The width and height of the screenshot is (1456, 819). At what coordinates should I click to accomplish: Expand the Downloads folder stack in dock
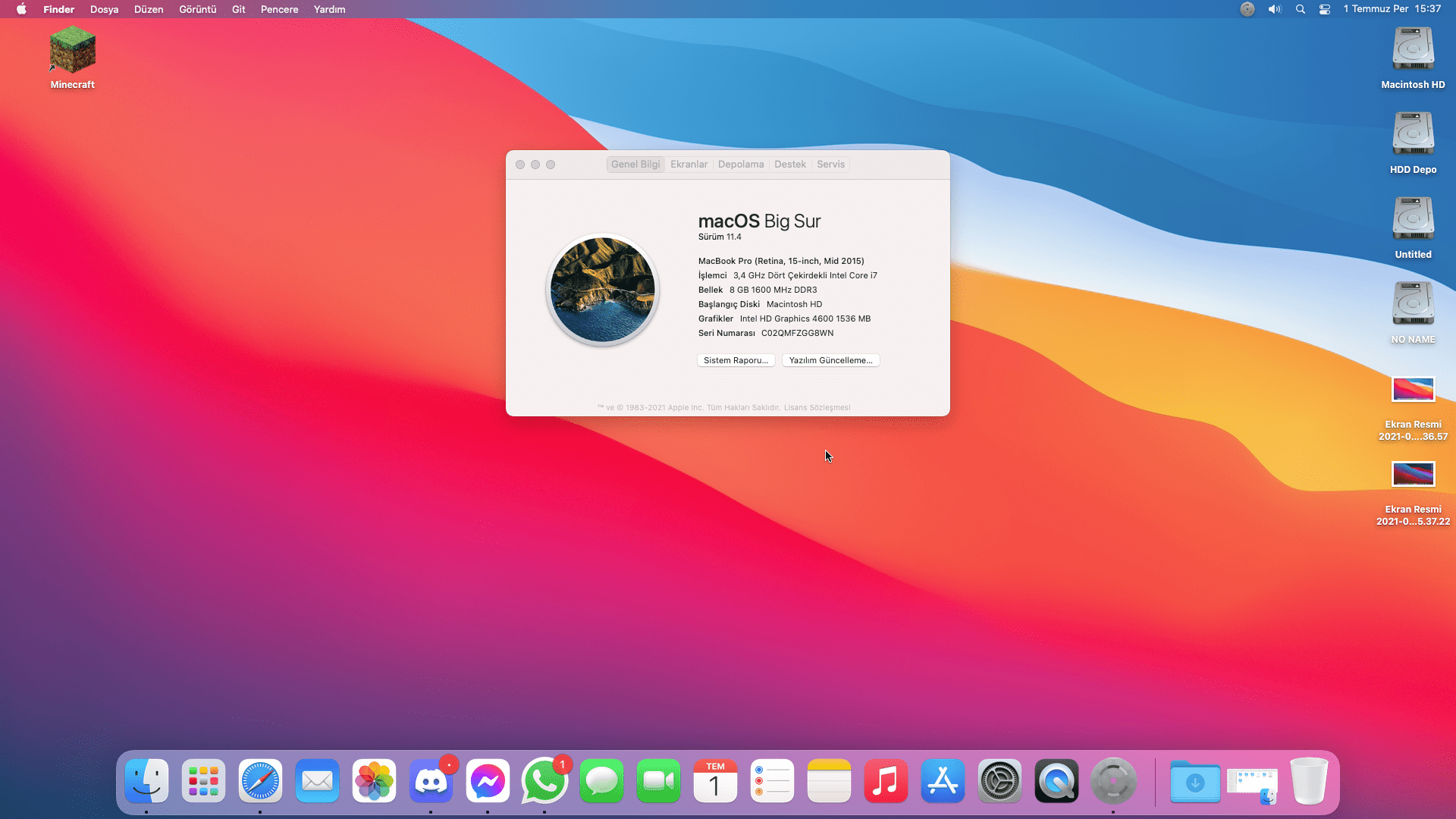[1194, 783]
